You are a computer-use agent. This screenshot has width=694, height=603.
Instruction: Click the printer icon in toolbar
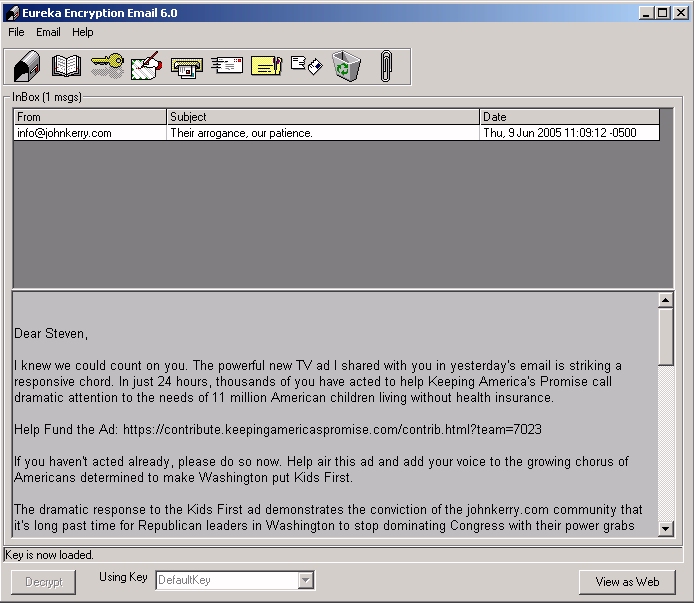coord(187,68)
